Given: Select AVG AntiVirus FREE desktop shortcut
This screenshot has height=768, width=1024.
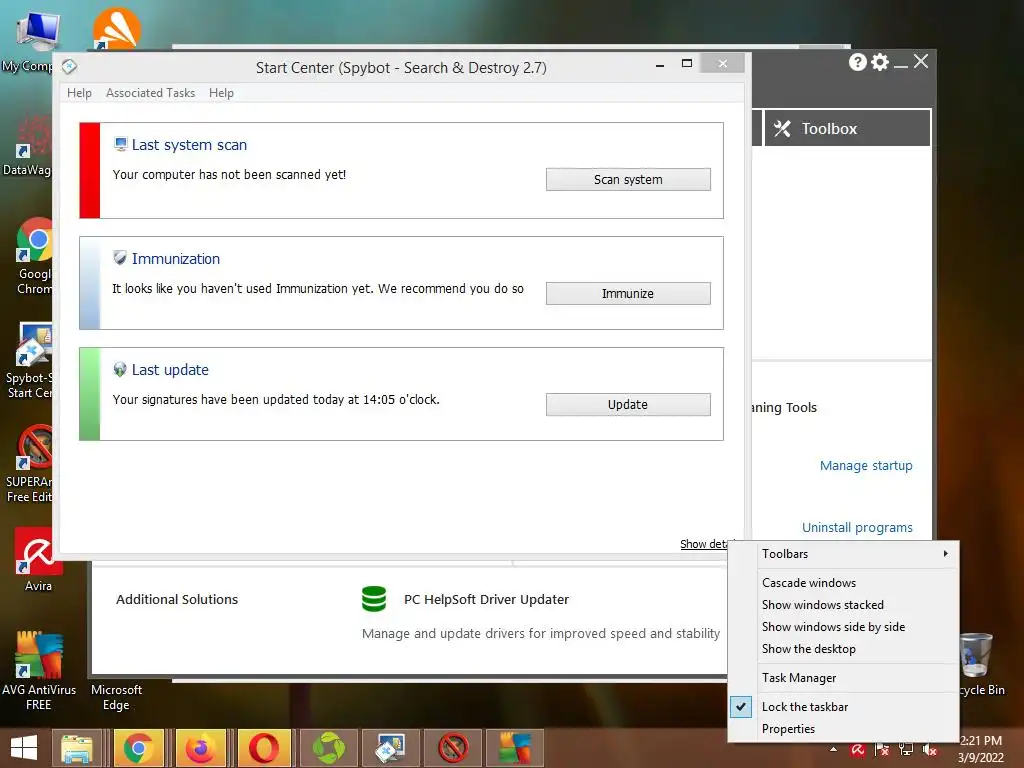Looking at the screenshot, I should (x=39, y=671).
